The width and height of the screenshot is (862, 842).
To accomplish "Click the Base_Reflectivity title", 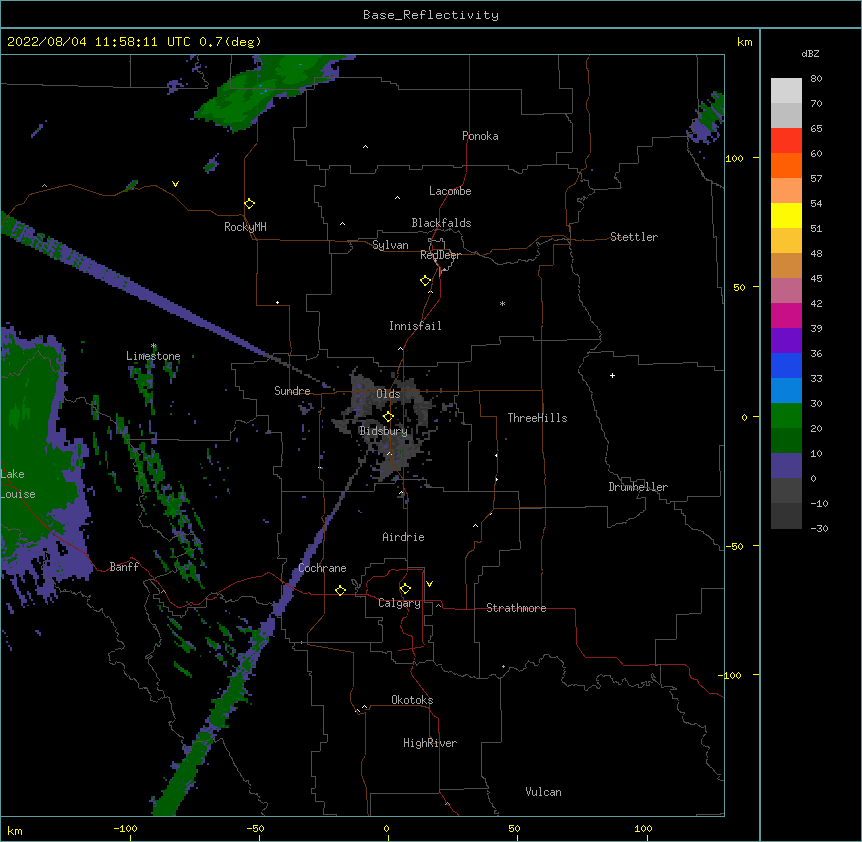I will pos(431,15).
